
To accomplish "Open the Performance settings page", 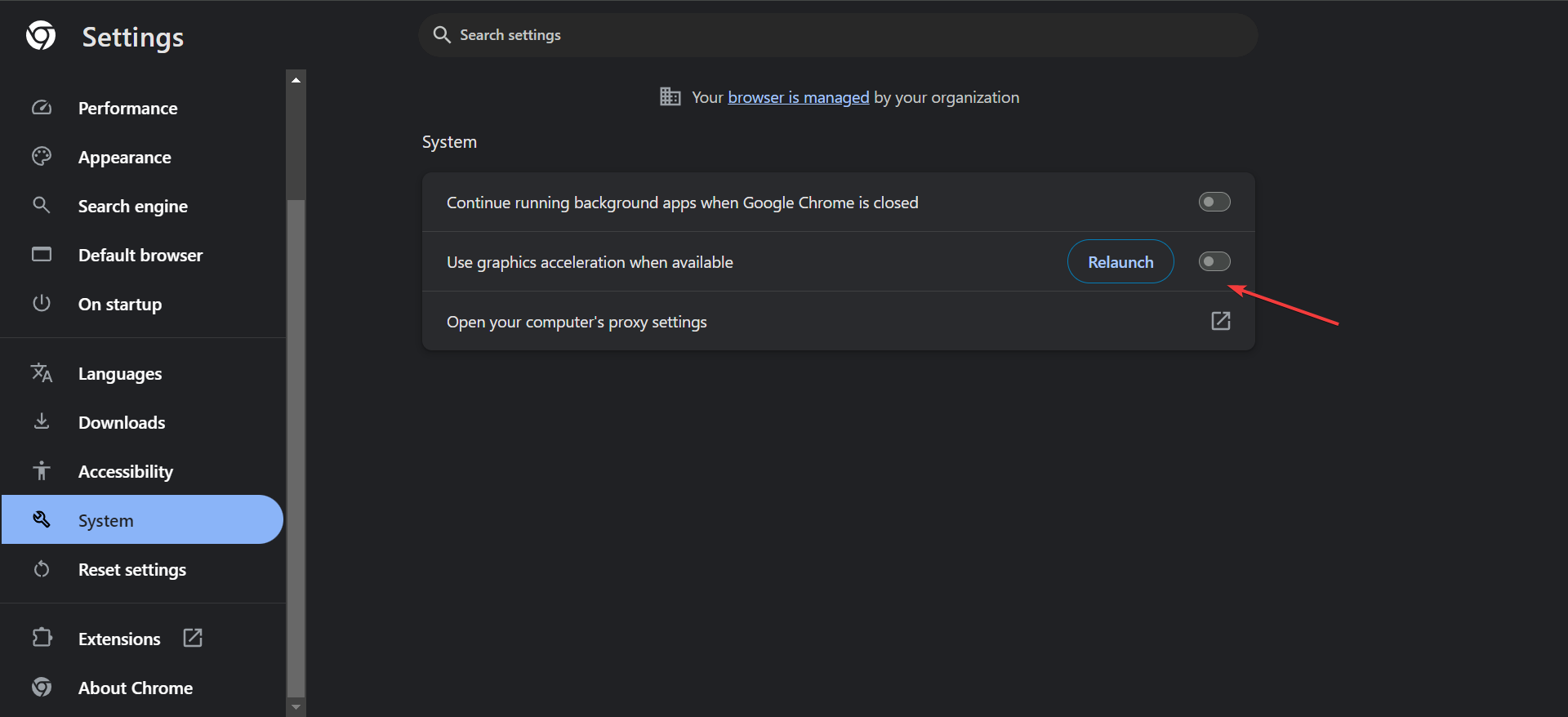I will pyautogui.click(x=142, y=108).
